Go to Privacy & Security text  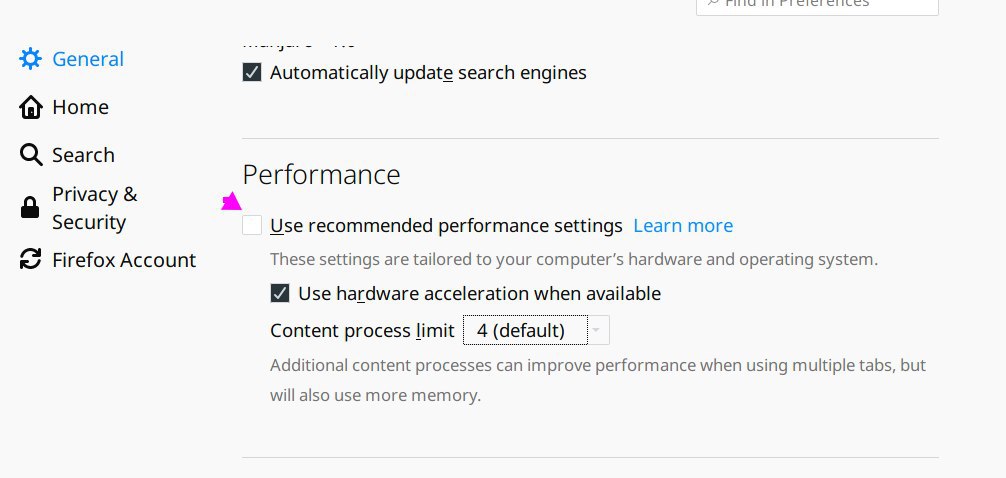pyautogui.click(x=94, y=208)
